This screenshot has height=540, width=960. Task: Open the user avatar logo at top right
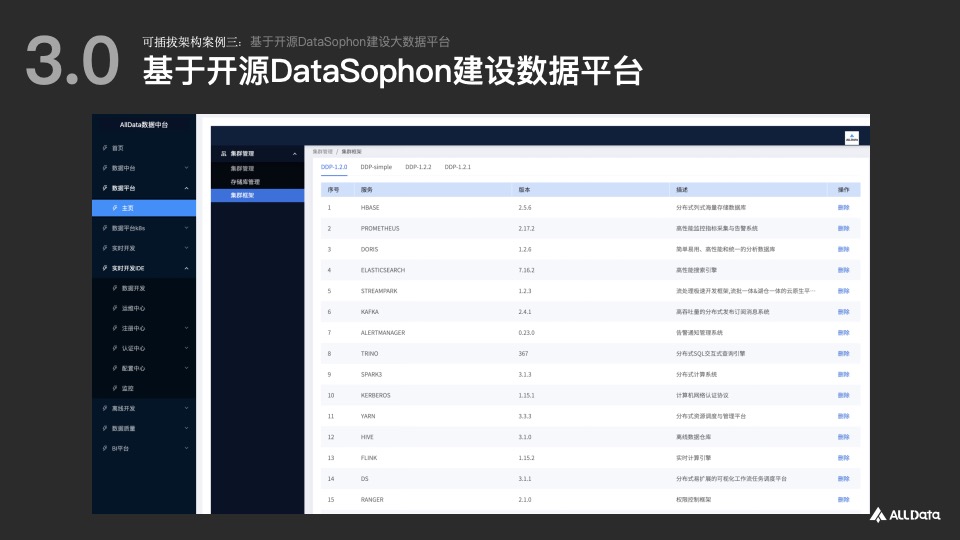click(852, 138)
